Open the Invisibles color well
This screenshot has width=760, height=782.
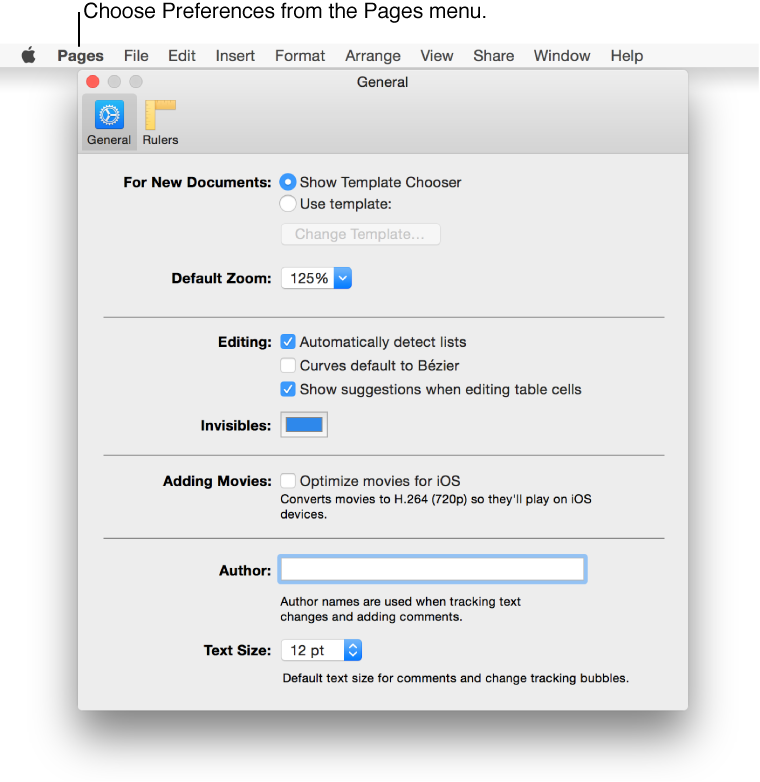(304, 424)
